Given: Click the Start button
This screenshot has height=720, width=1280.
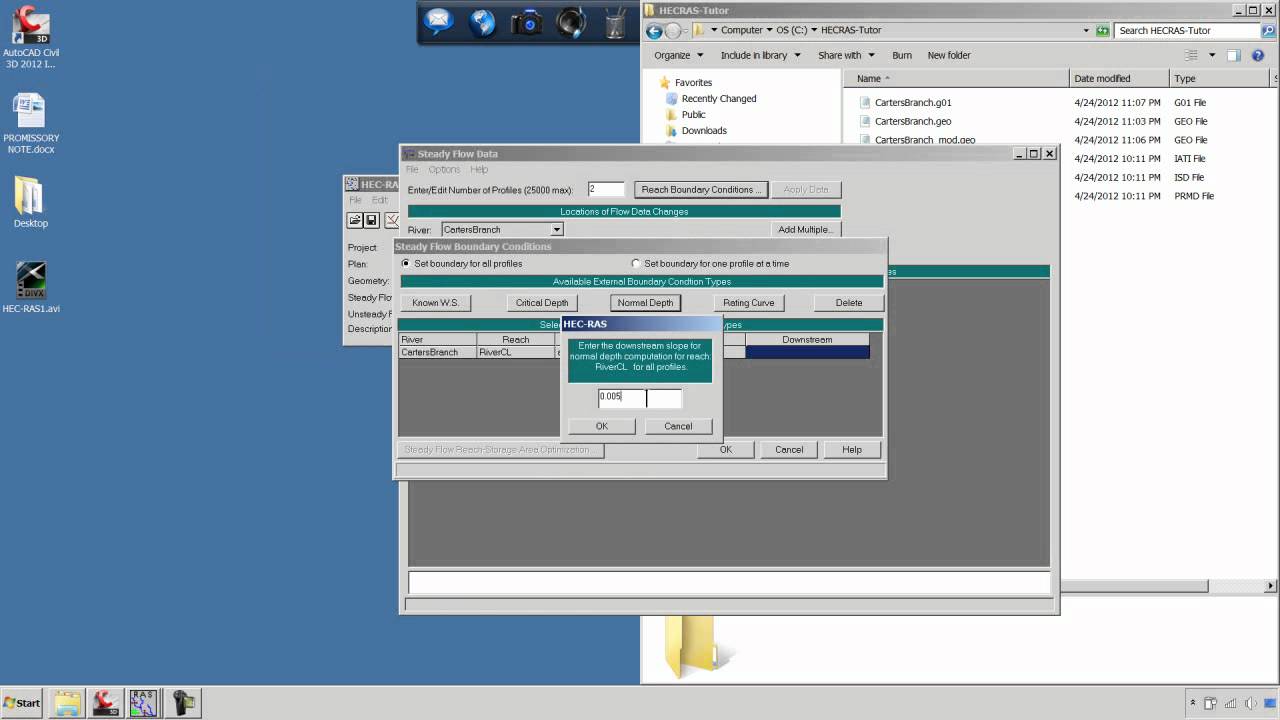Looking at the screenshot, I should (22, 703).
